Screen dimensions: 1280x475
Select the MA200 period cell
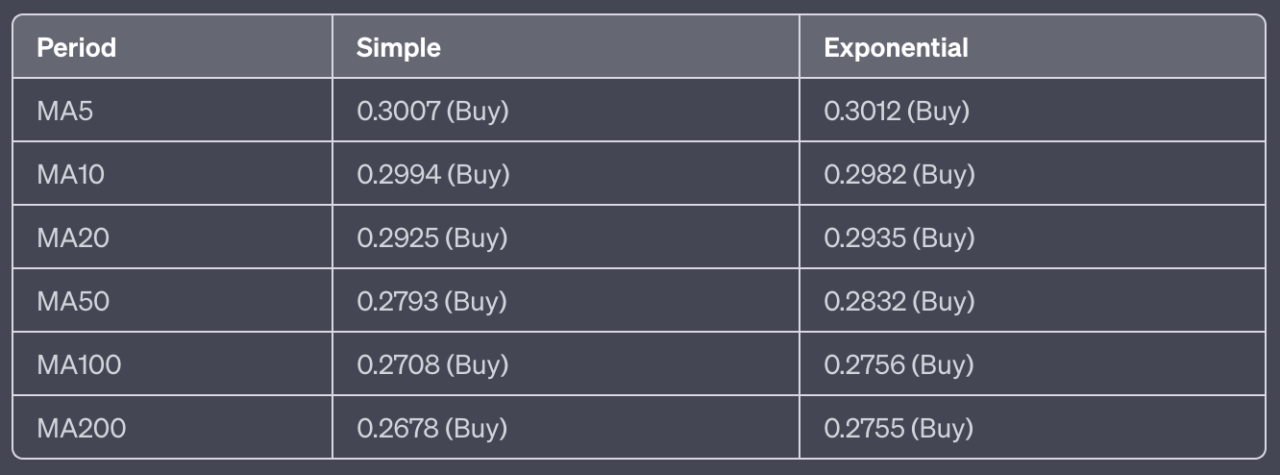[81, 429]
